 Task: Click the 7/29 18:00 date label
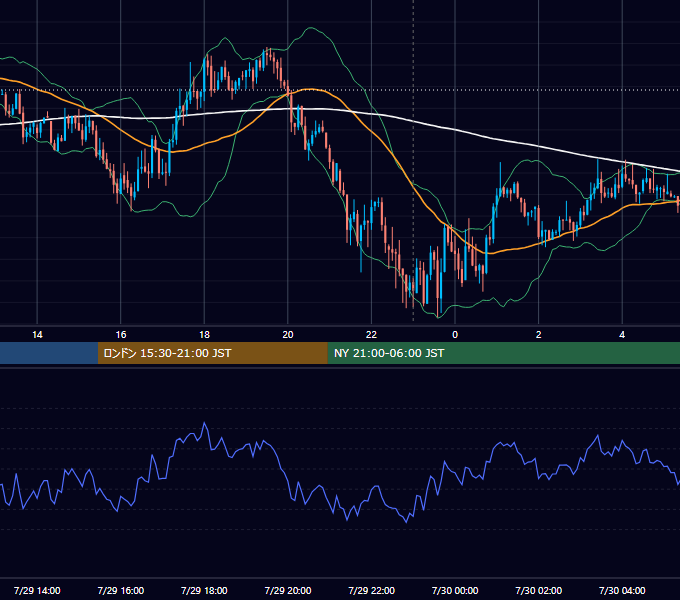204,590
